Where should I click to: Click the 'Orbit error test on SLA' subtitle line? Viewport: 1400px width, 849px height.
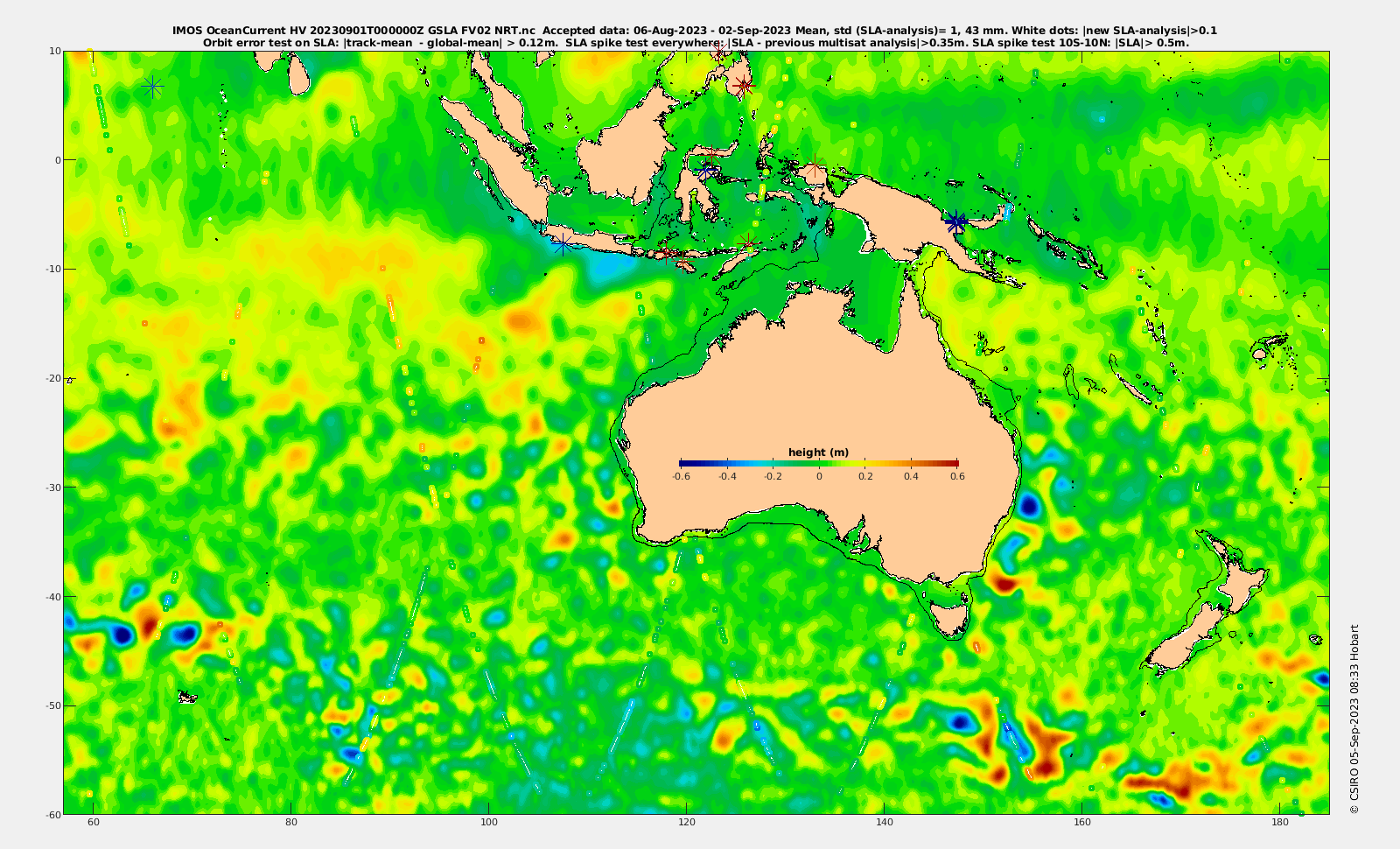pos(696,42)
